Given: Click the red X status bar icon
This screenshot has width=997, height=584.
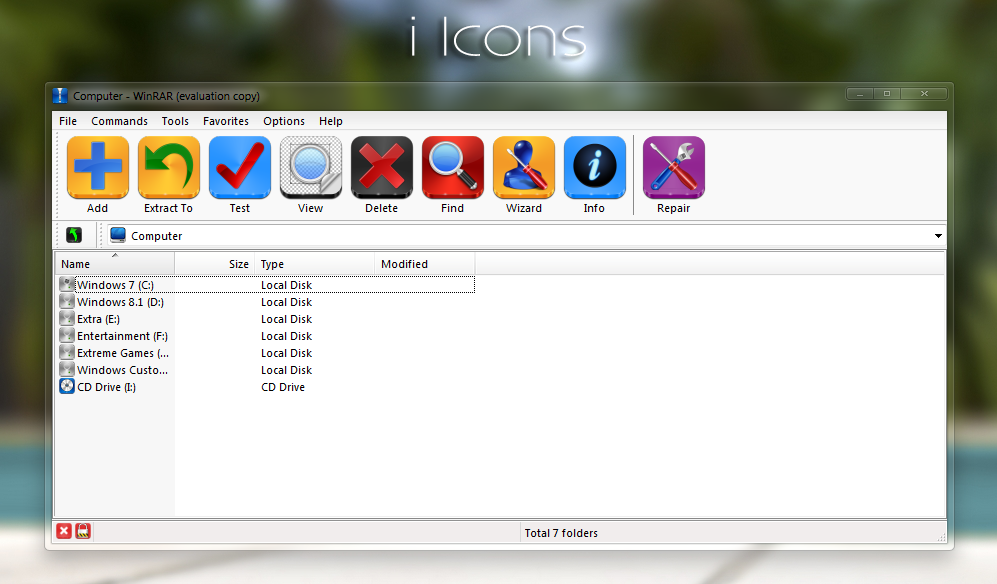Looking at the screenshot, I should (x=64, y=531).
